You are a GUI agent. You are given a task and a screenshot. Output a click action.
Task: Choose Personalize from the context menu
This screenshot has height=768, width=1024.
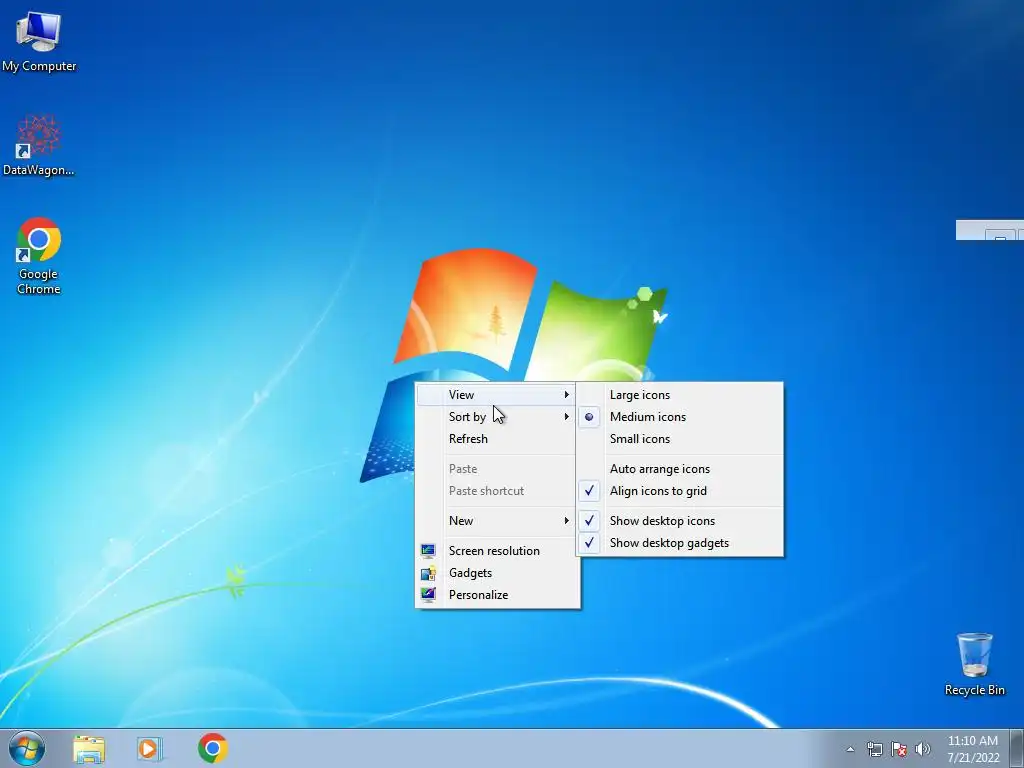(x=497, y=594)
